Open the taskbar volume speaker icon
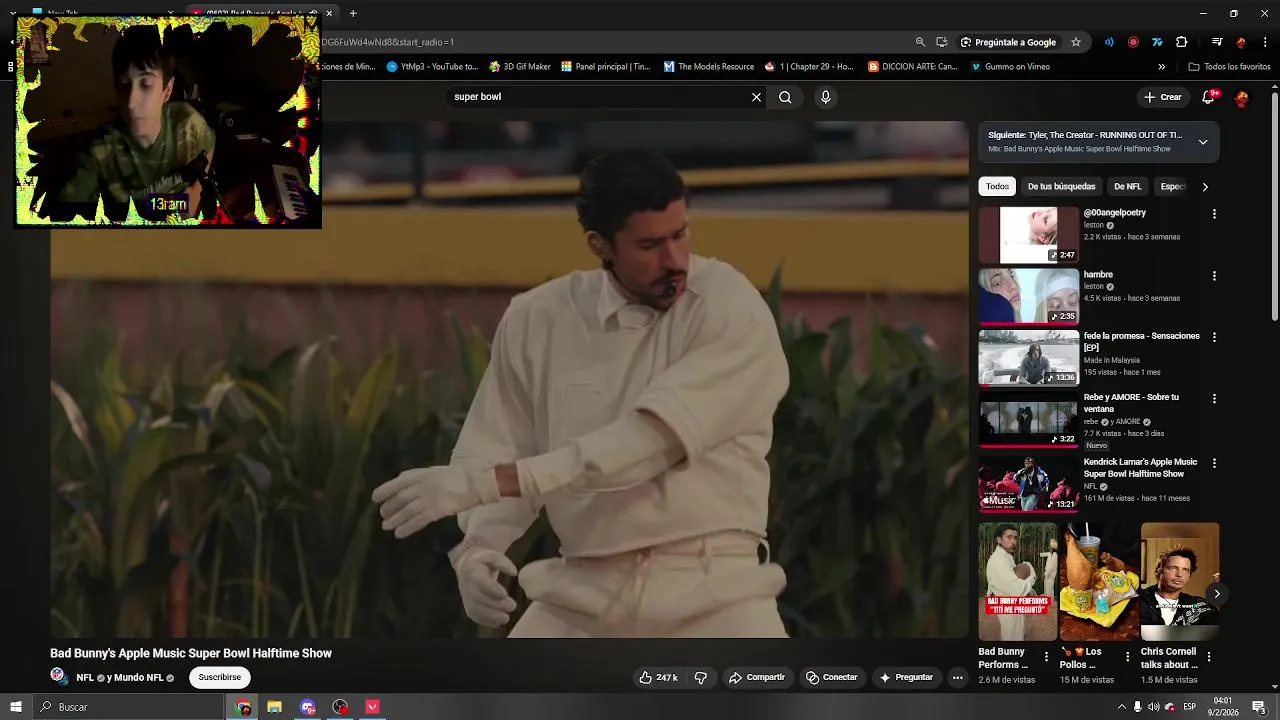Image resolution: width=1280 pixels, height=720 pixels. tap(1154, 707)
